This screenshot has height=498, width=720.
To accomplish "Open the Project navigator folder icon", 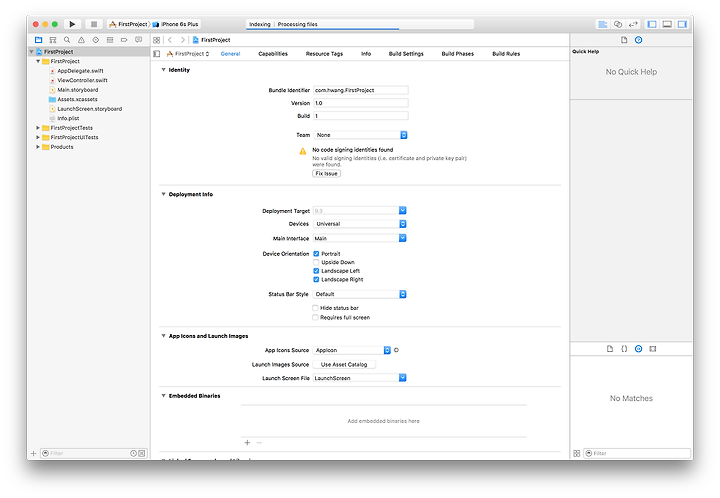I will click(x=39, y=40).
